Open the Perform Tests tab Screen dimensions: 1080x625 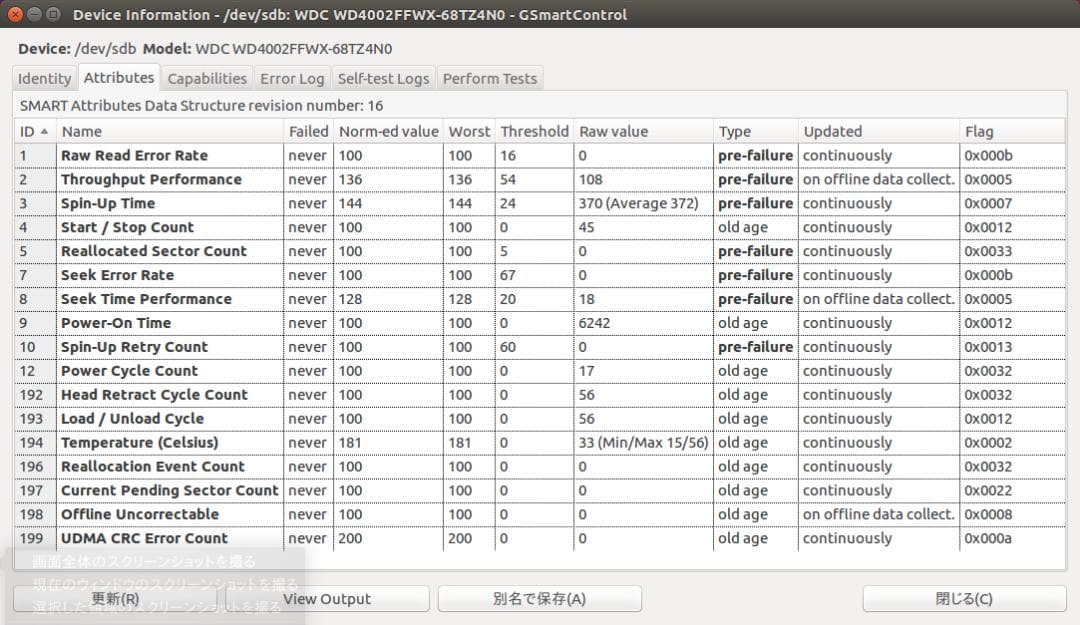coord(490,79)
